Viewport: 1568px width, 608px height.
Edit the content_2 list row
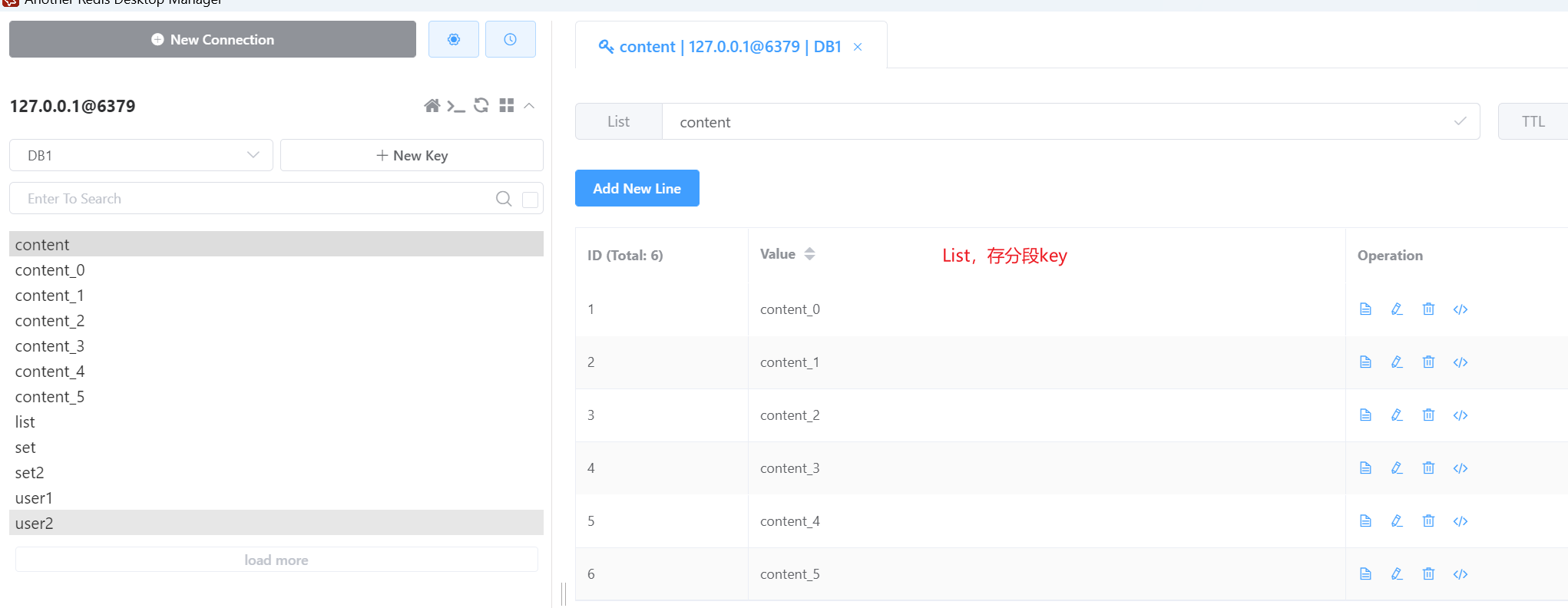click(x=1397, y=415)
